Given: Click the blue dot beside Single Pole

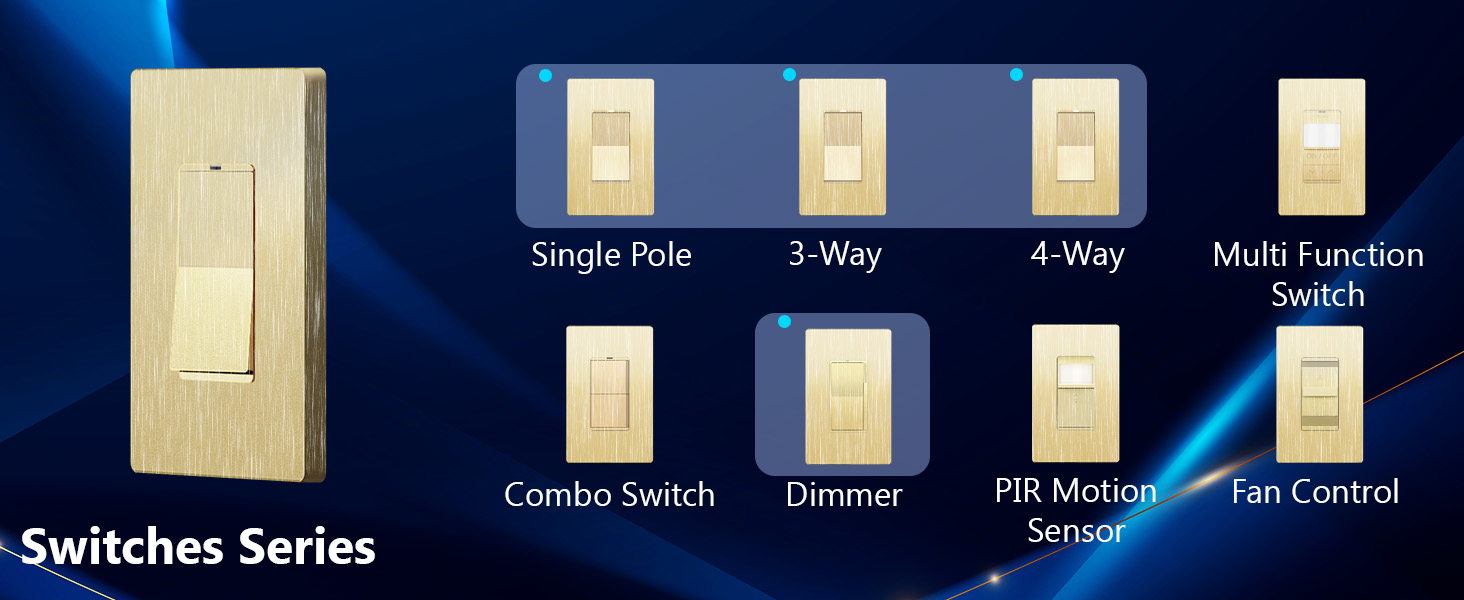Looking at the screenshot, I should [x=545, y=75].
